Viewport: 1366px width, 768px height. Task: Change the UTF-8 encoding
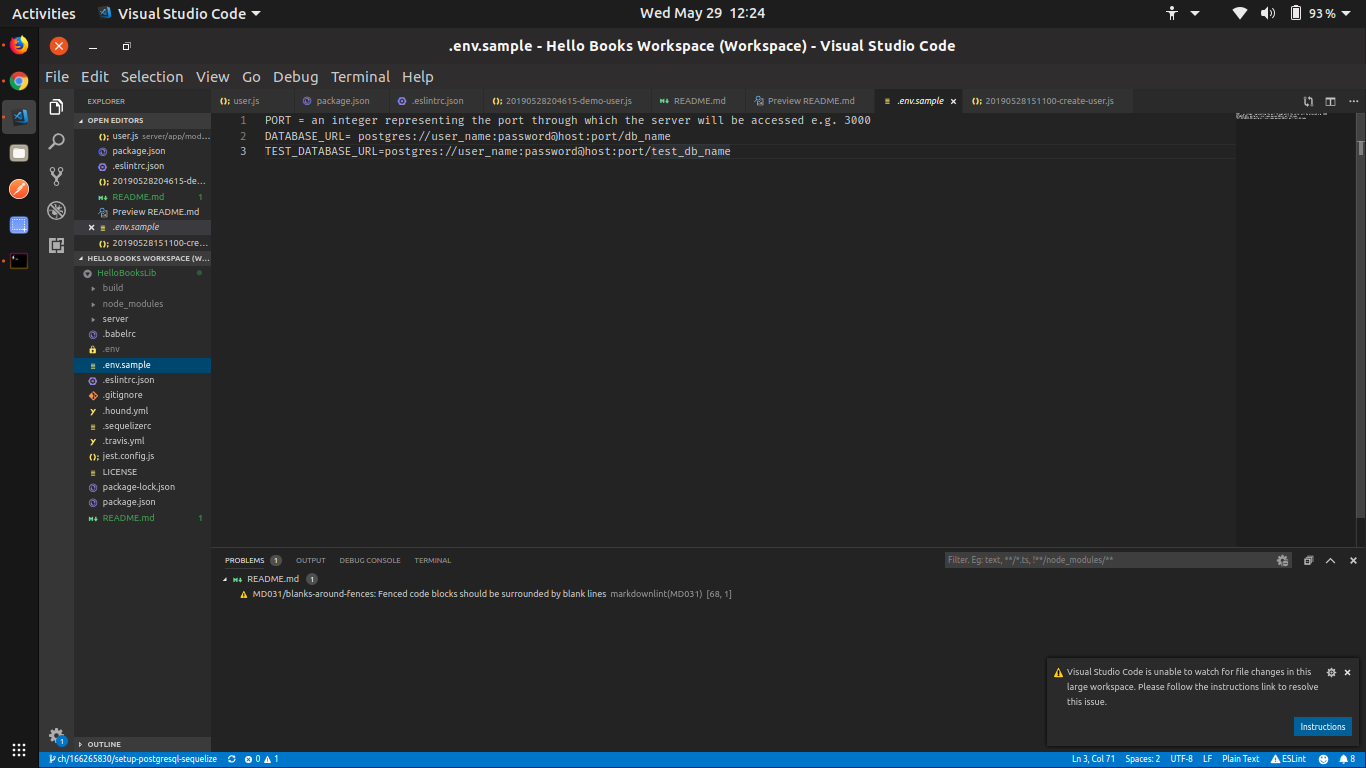pos(1181,759)
